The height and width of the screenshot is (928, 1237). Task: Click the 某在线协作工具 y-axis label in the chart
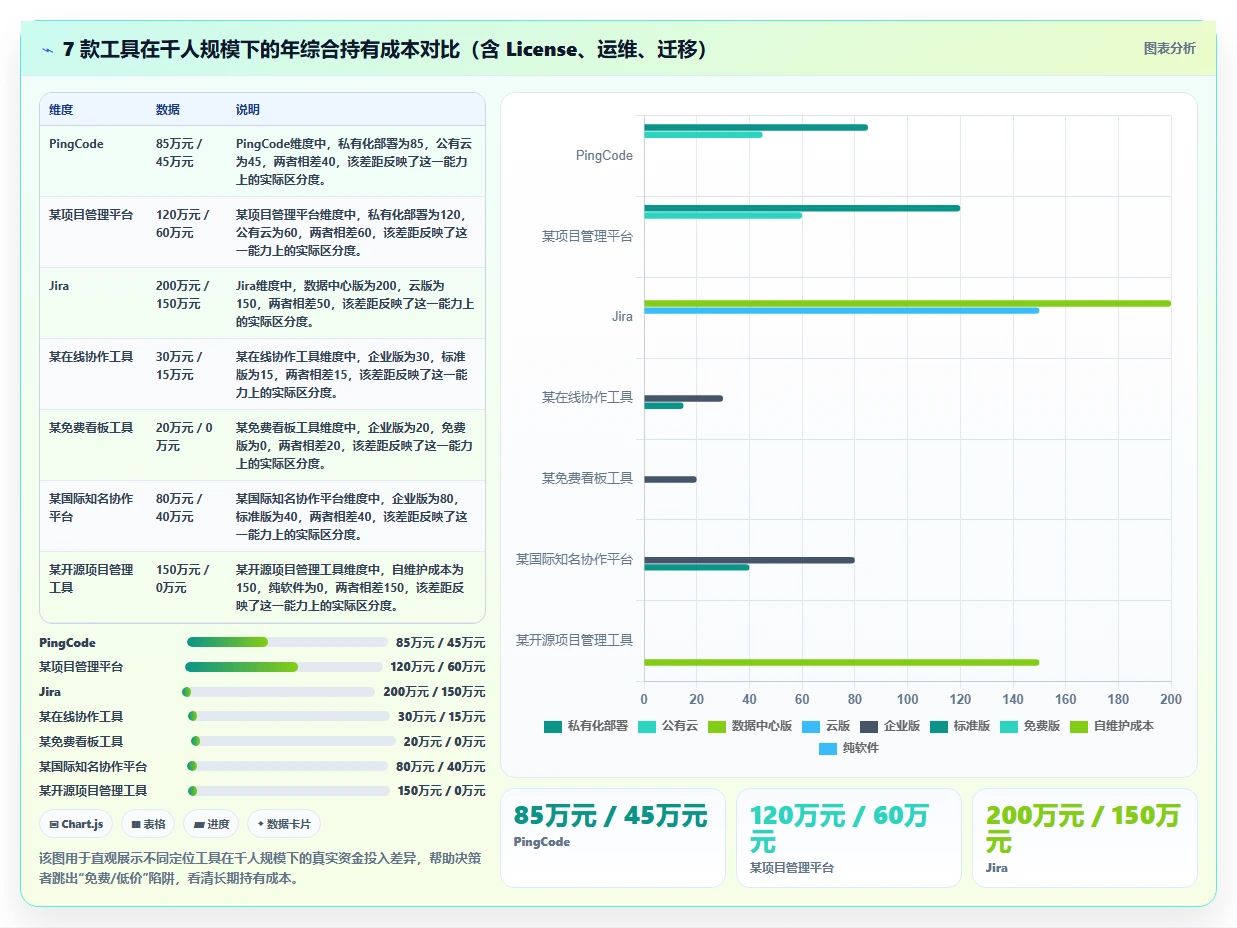pyautogui.click(x=587, y=398)
